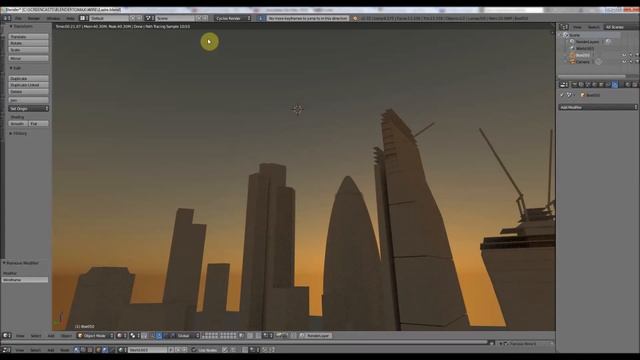Click the Duplicate Linked button
Viewport: 640px width, 360px height.
28,85
